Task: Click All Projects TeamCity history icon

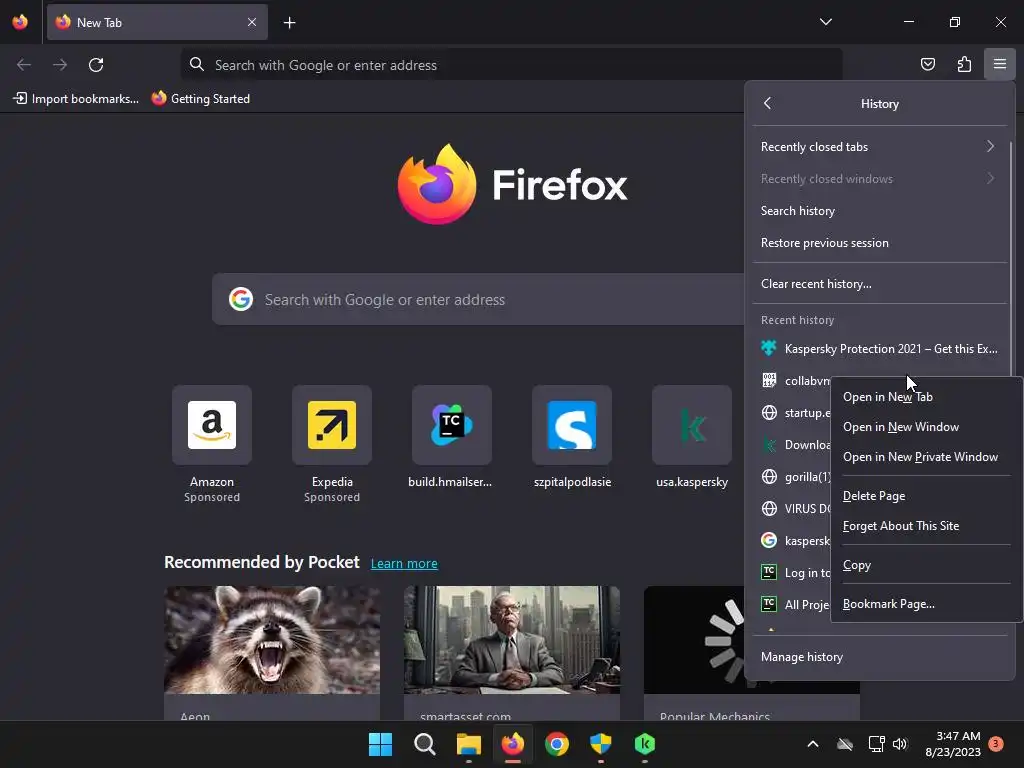Action: pos(769,604)
